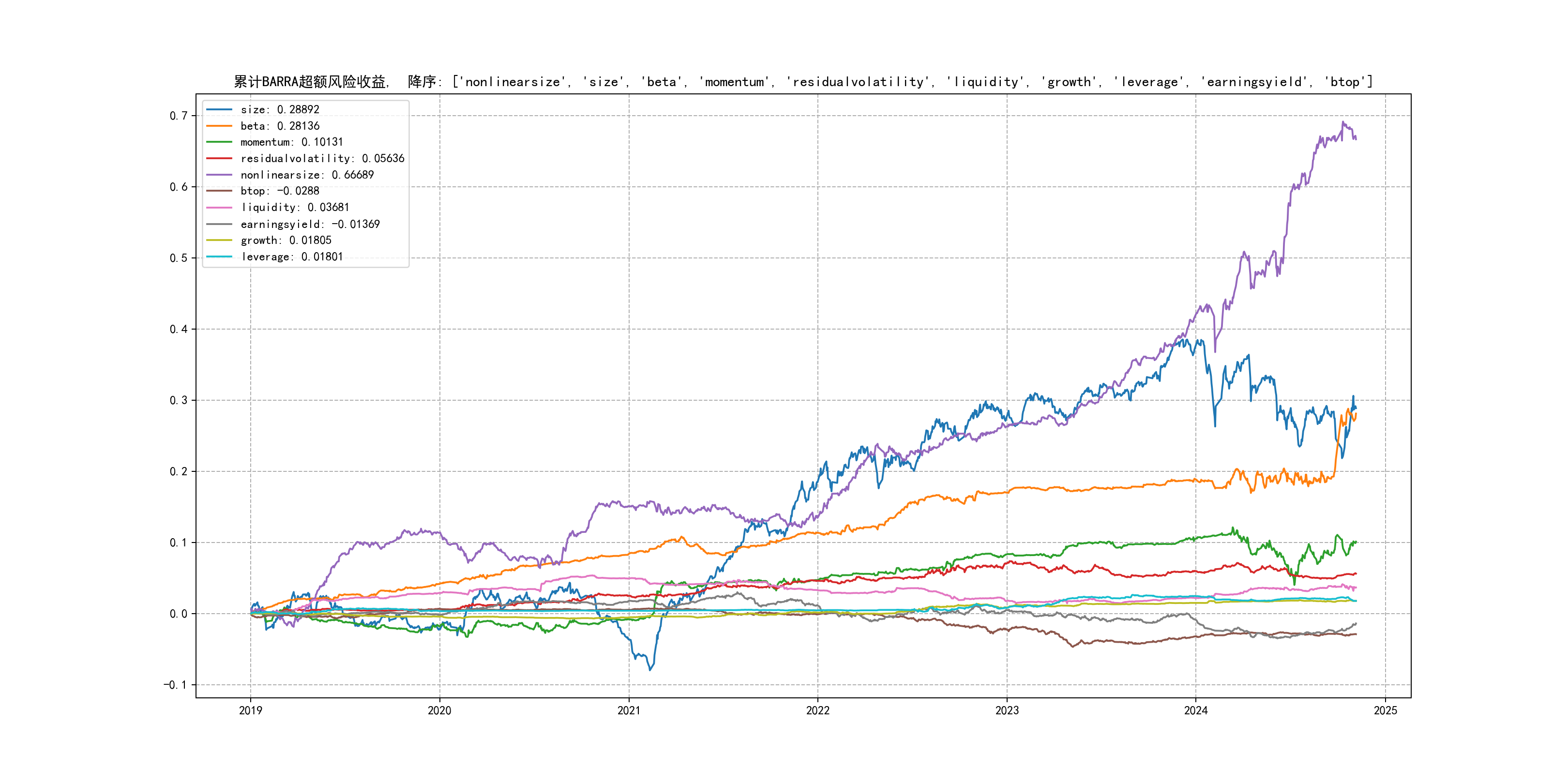Click the 'liquidity: 0.03681' legend entry

pyautogui.click(x=295, y=208)
